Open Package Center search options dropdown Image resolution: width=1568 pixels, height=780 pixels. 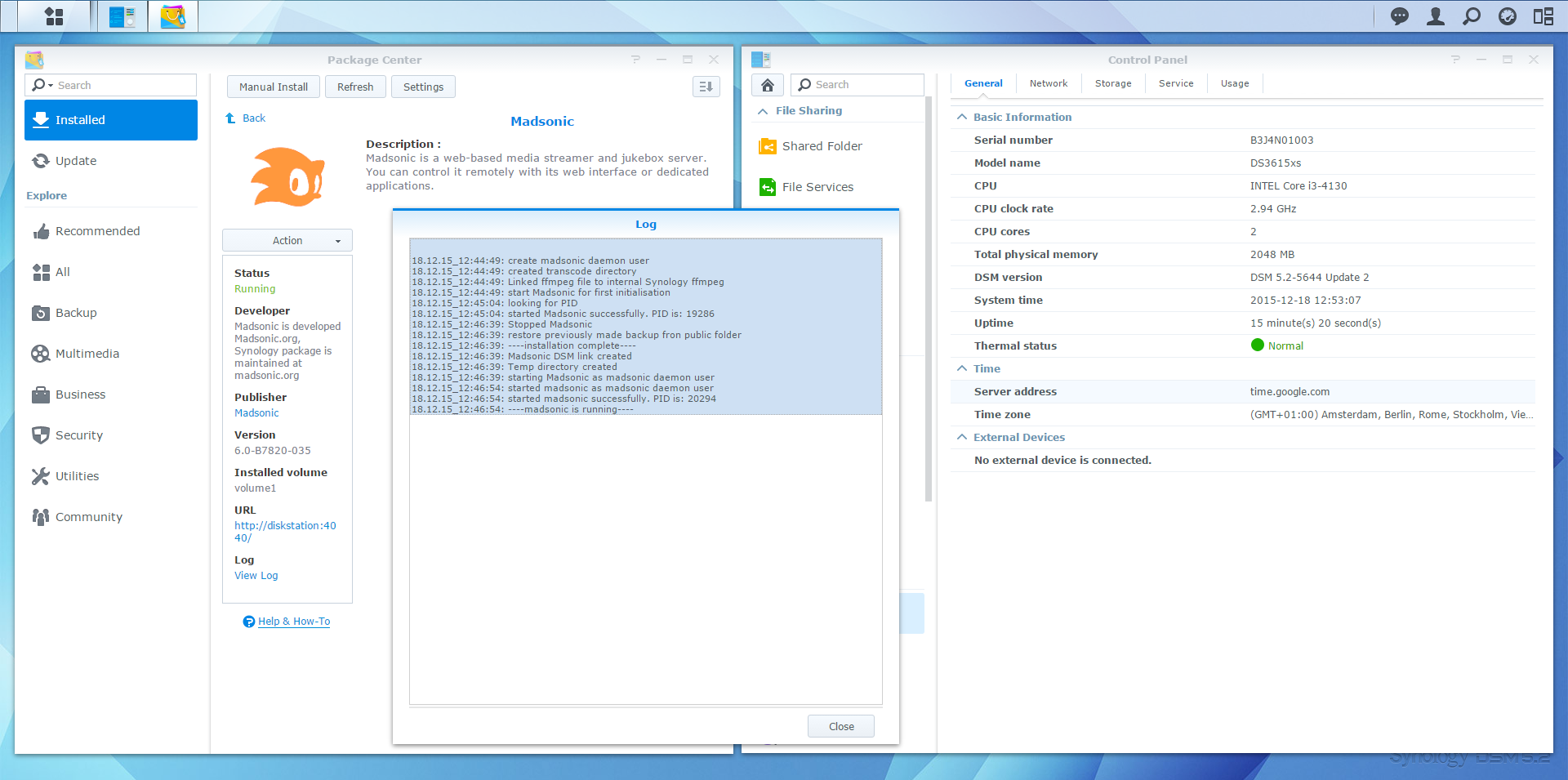coord(42,85)
